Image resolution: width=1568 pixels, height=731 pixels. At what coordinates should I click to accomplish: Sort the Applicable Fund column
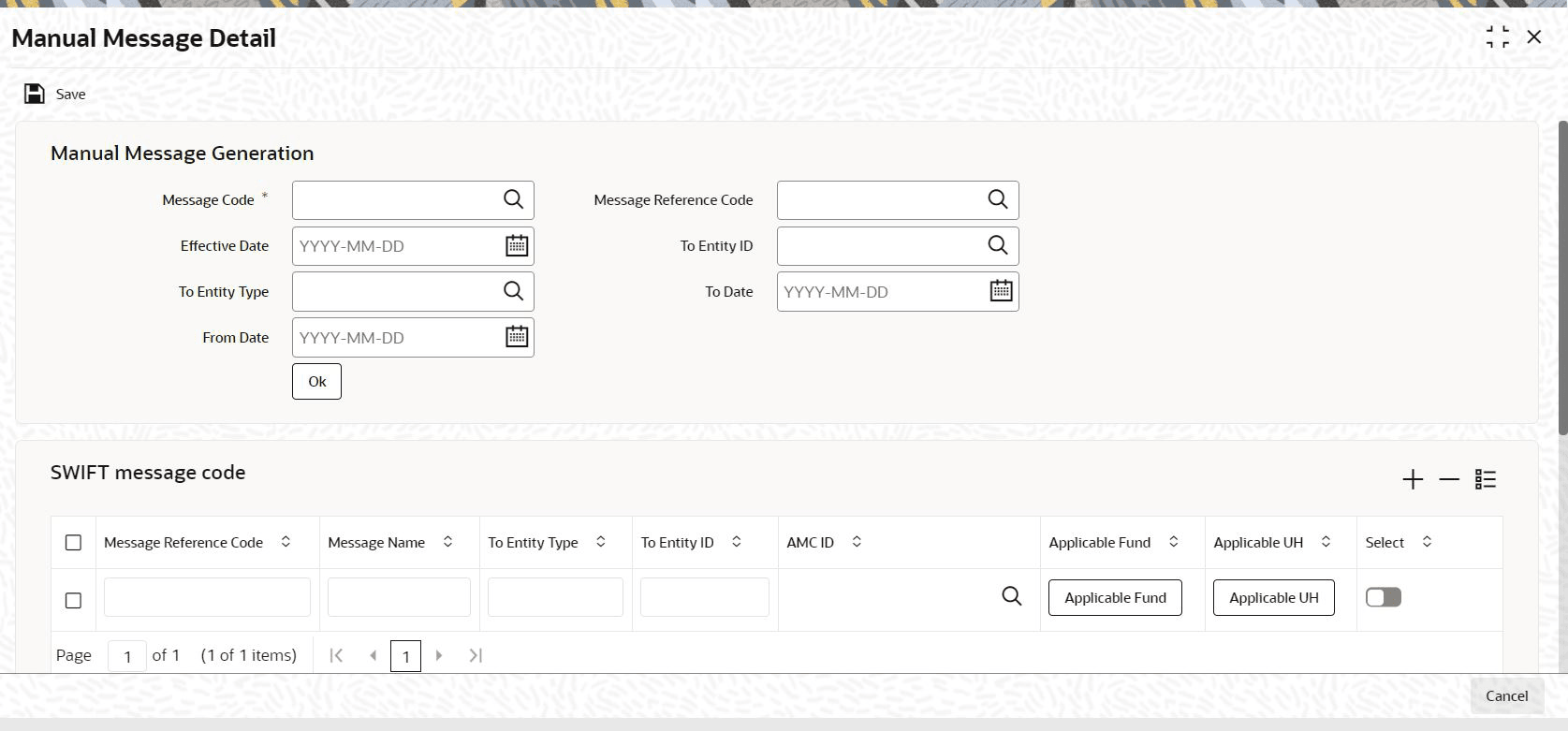coord(1173,542)
